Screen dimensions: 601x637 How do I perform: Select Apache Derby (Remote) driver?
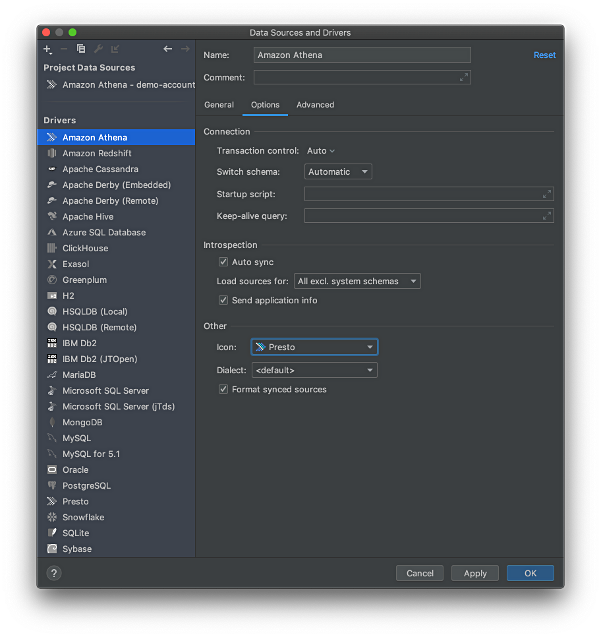(116, 201)
